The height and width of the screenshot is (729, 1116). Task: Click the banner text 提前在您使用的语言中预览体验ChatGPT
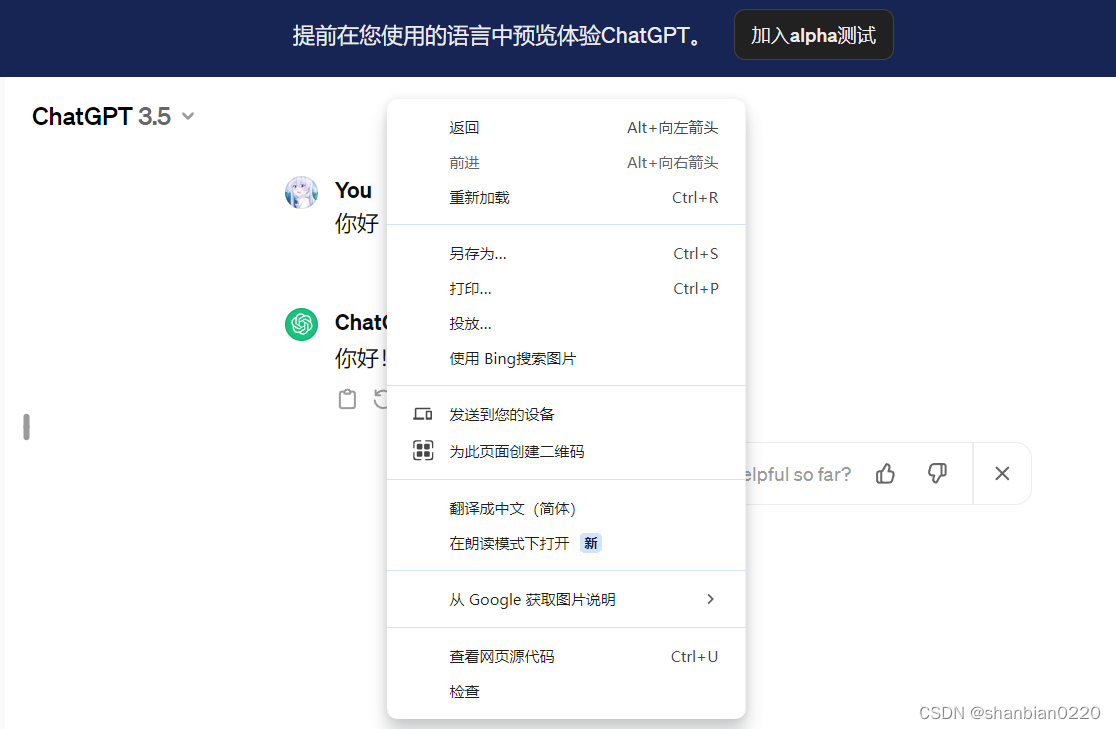pos(499,36)
